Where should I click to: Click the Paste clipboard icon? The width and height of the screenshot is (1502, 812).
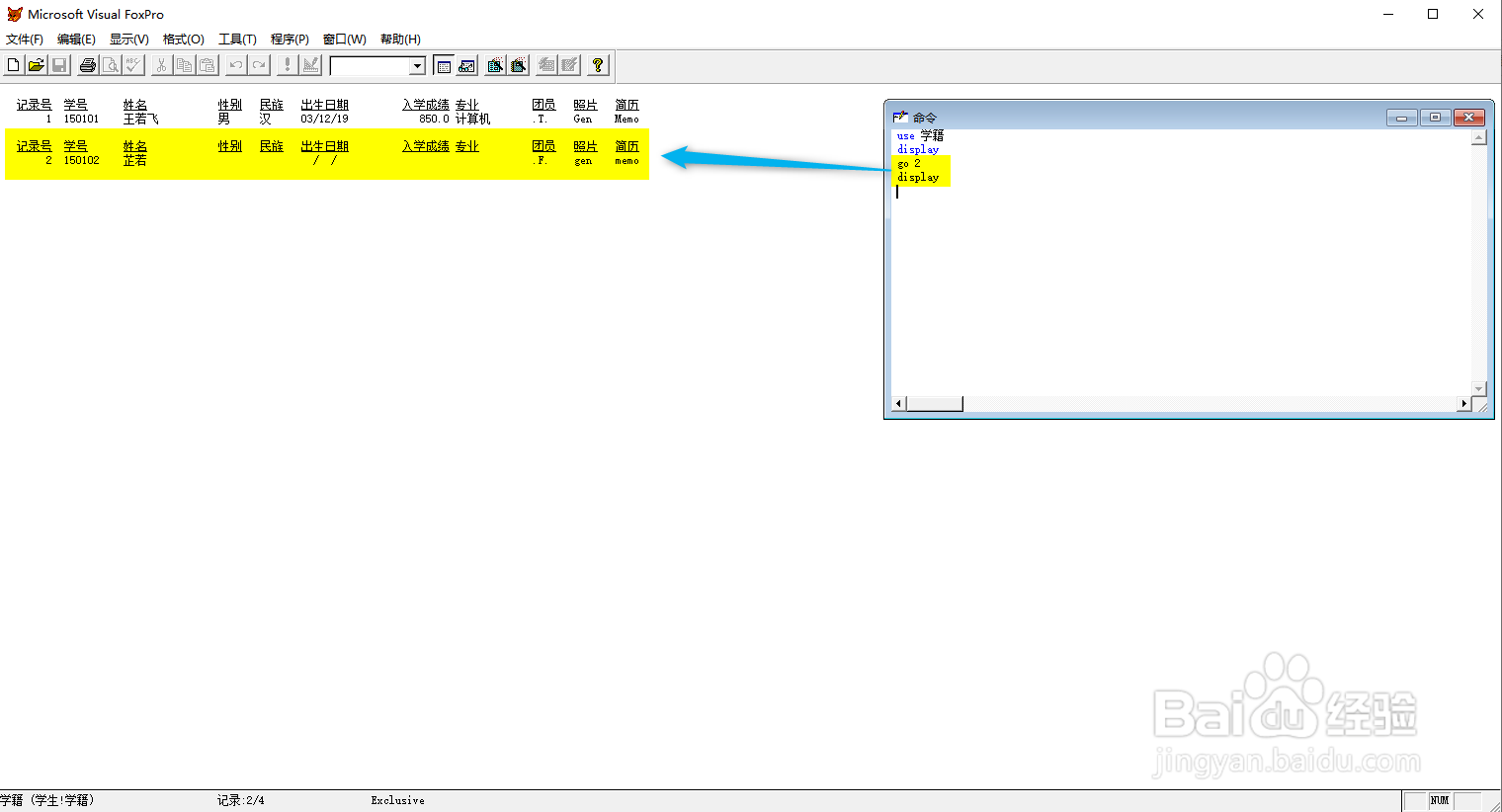[208, 65]
